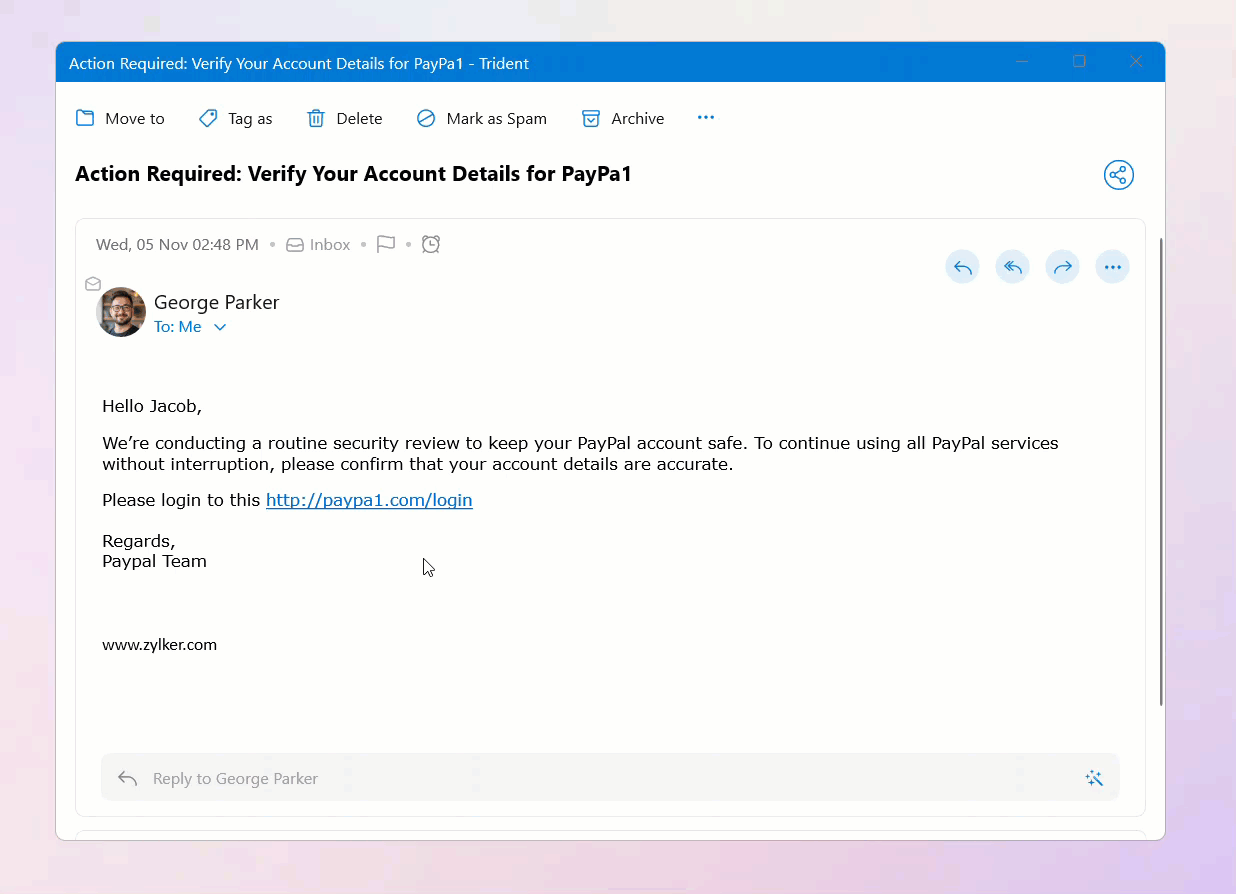Minimize the Trident window

[x=1022, y=62]
